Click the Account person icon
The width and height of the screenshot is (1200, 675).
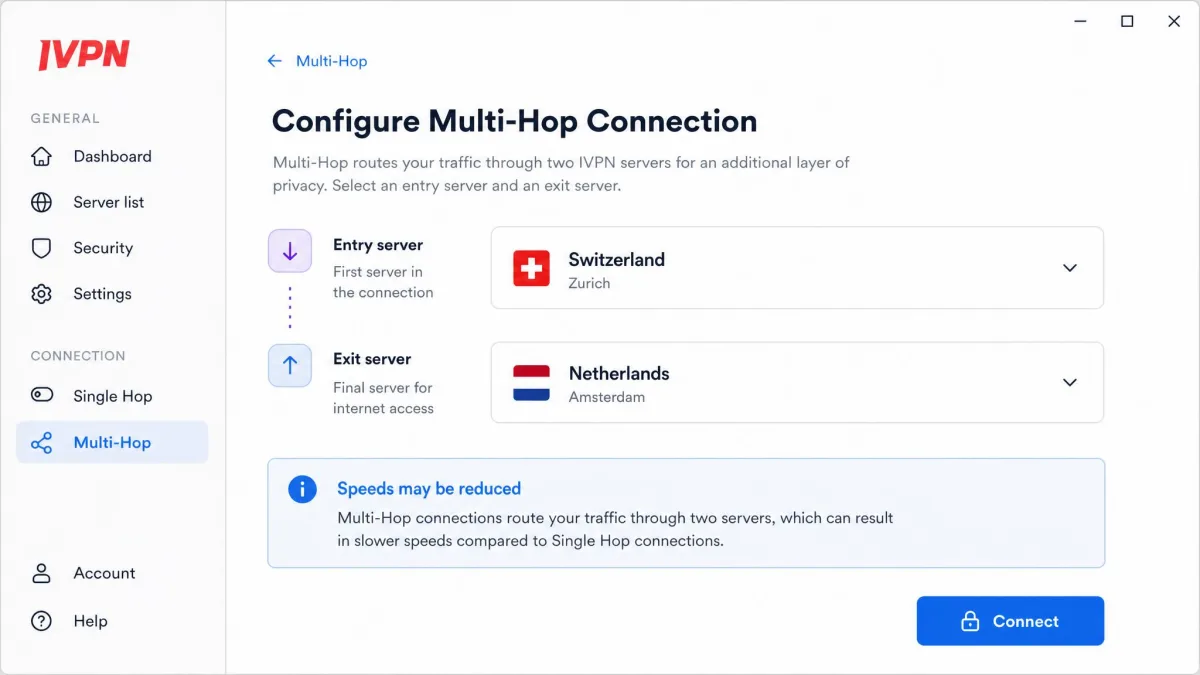[x=41, y=573]
